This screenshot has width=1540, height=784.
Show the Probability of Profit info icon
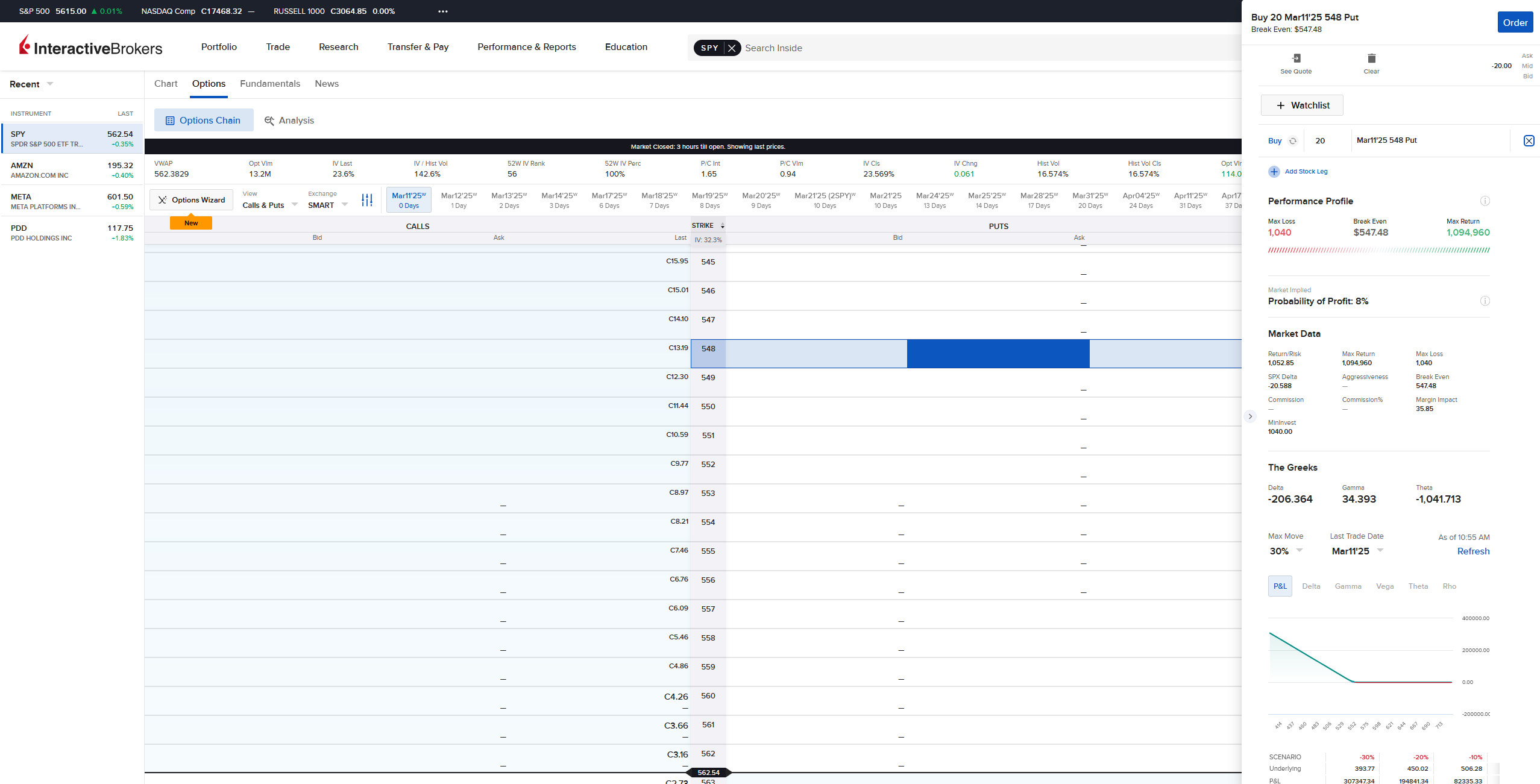1485,301
